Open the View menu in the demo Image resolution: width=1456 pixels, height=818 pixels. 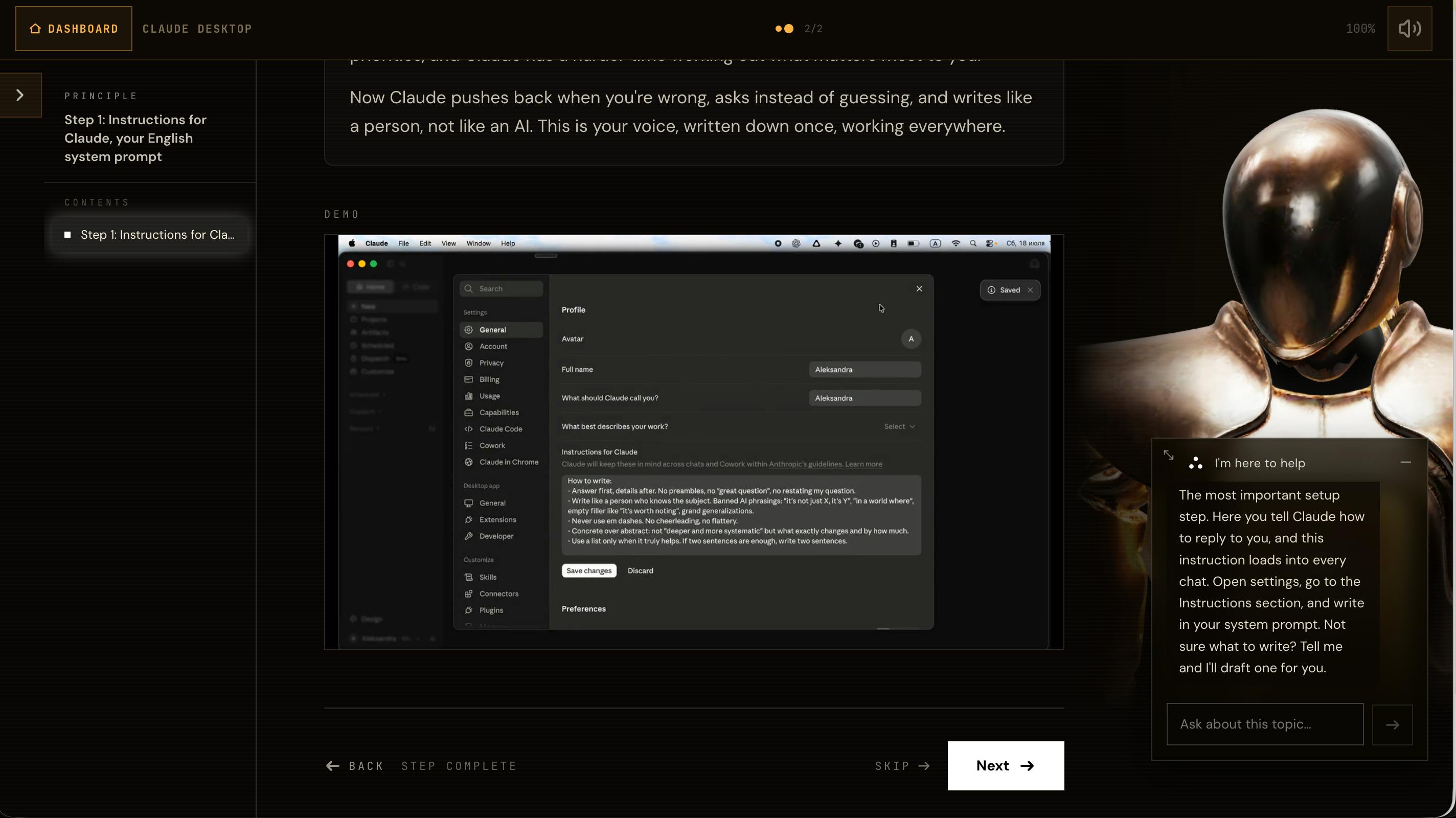point(449,244)
